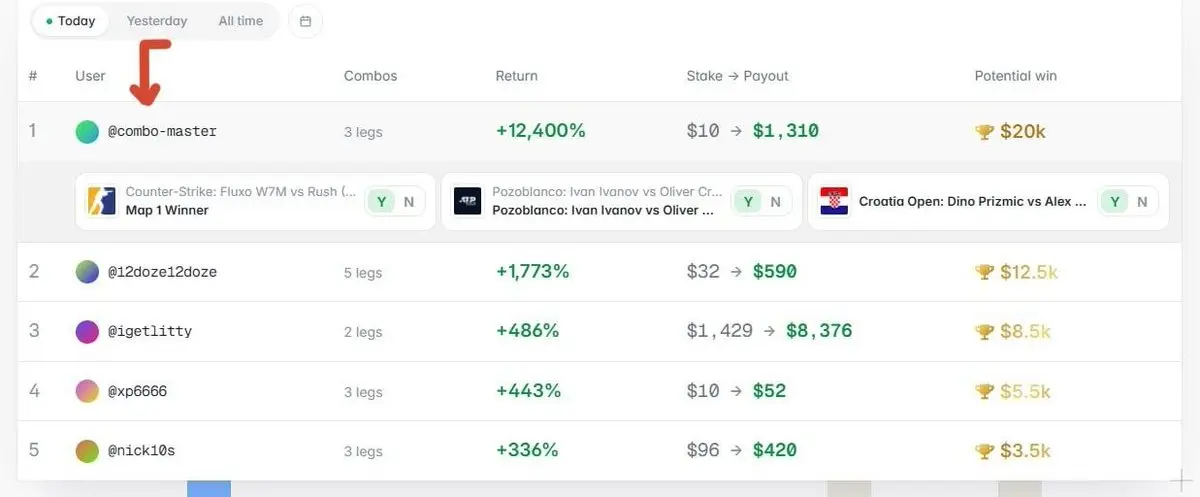The image size is (1200, 497).
Task: Open the calendar date picker icon
Action: click(305, 21)
